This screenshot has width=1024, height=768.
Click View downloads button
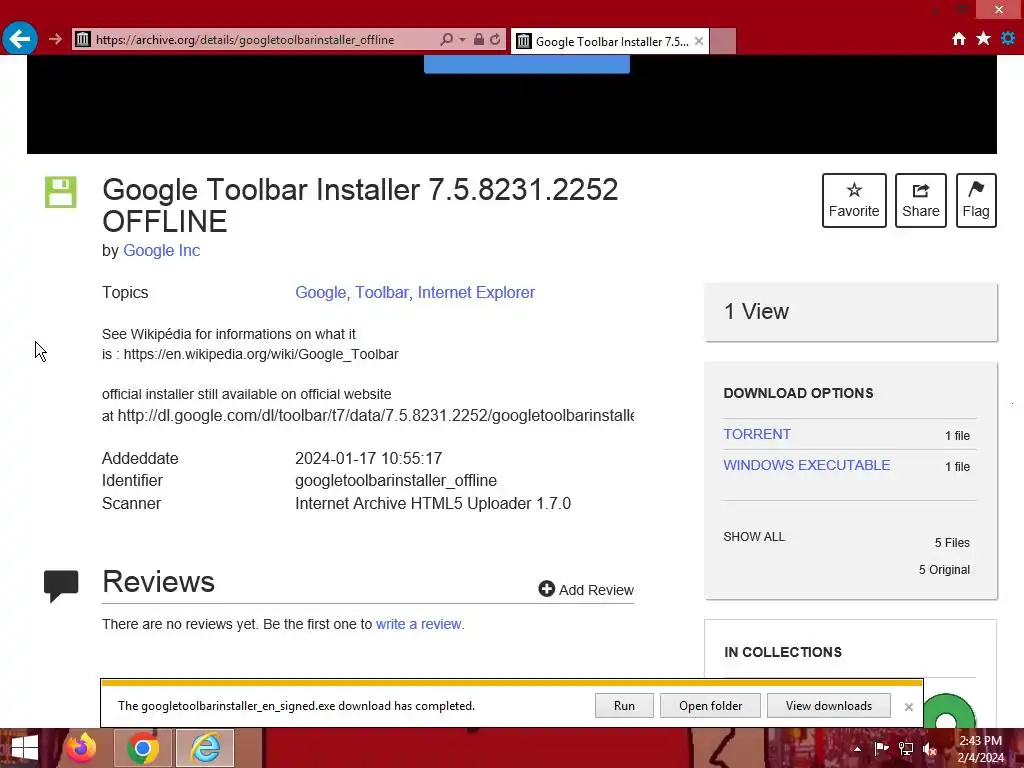[x=829, y=706]
